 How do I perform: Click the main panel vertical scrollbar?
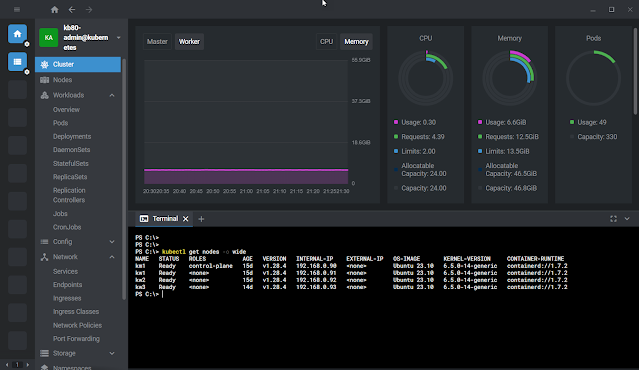(x=635, y=71)
